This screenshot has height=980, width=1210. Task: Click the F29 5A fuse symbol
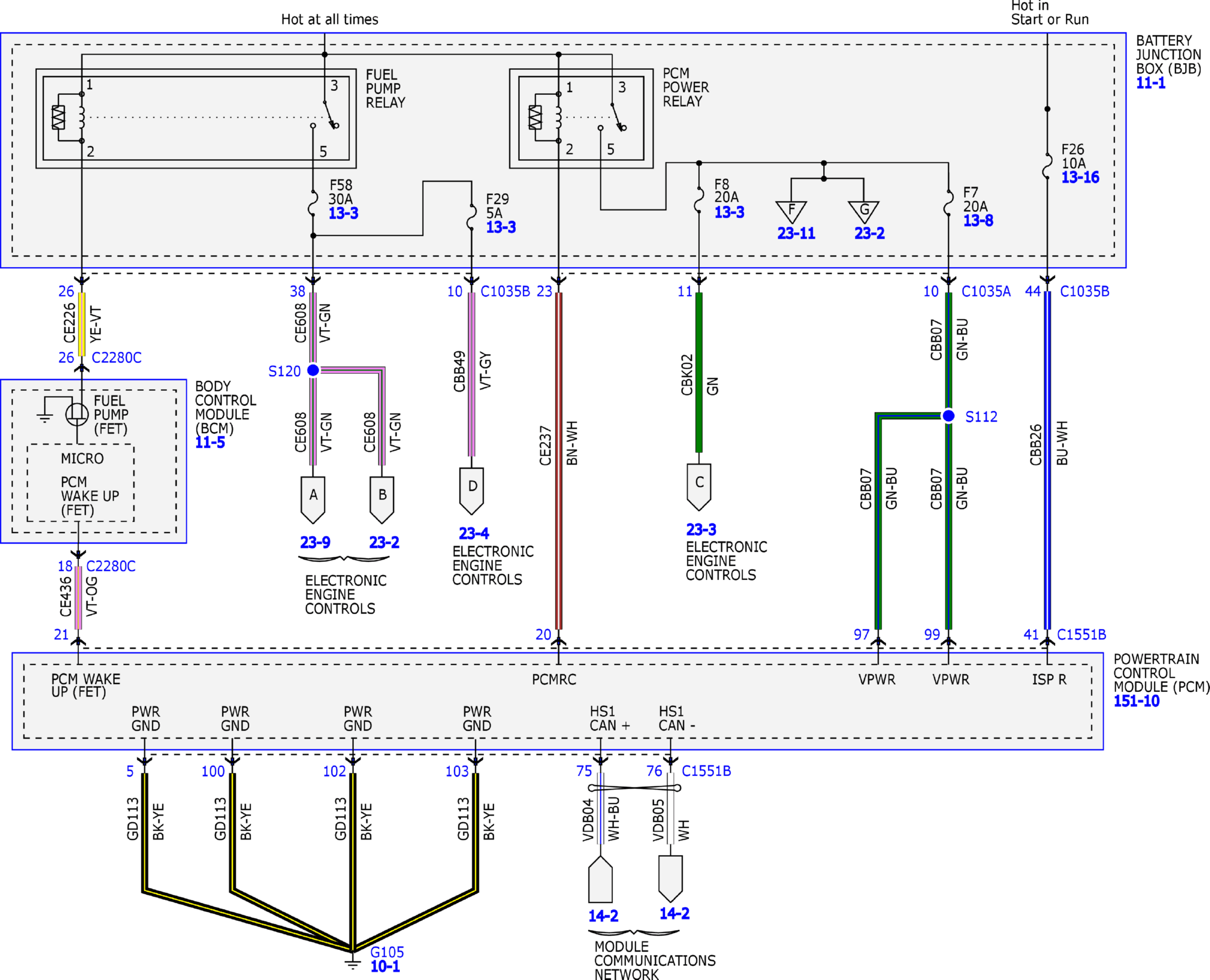coord(472,217)
